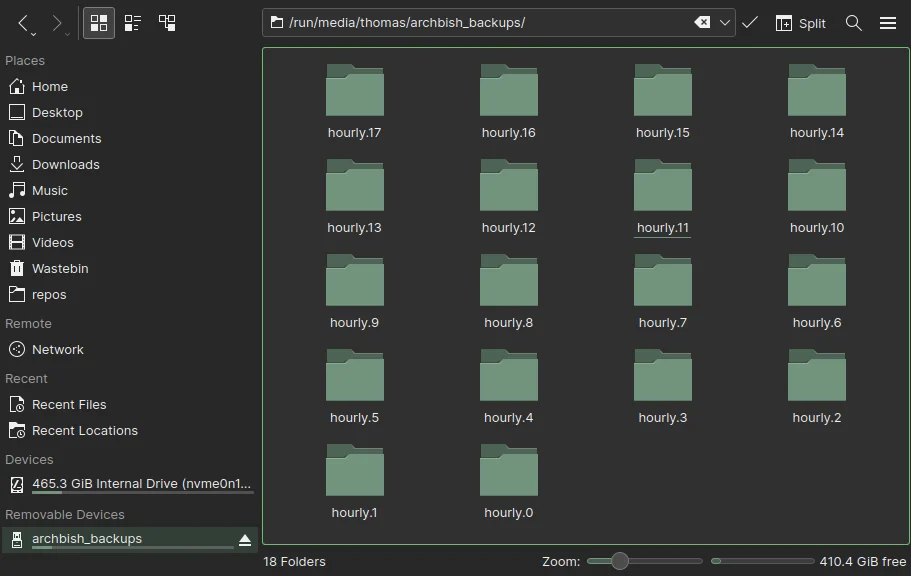Adjust the Zoom slider handle

pyautogui.click(x=620, y=561)
